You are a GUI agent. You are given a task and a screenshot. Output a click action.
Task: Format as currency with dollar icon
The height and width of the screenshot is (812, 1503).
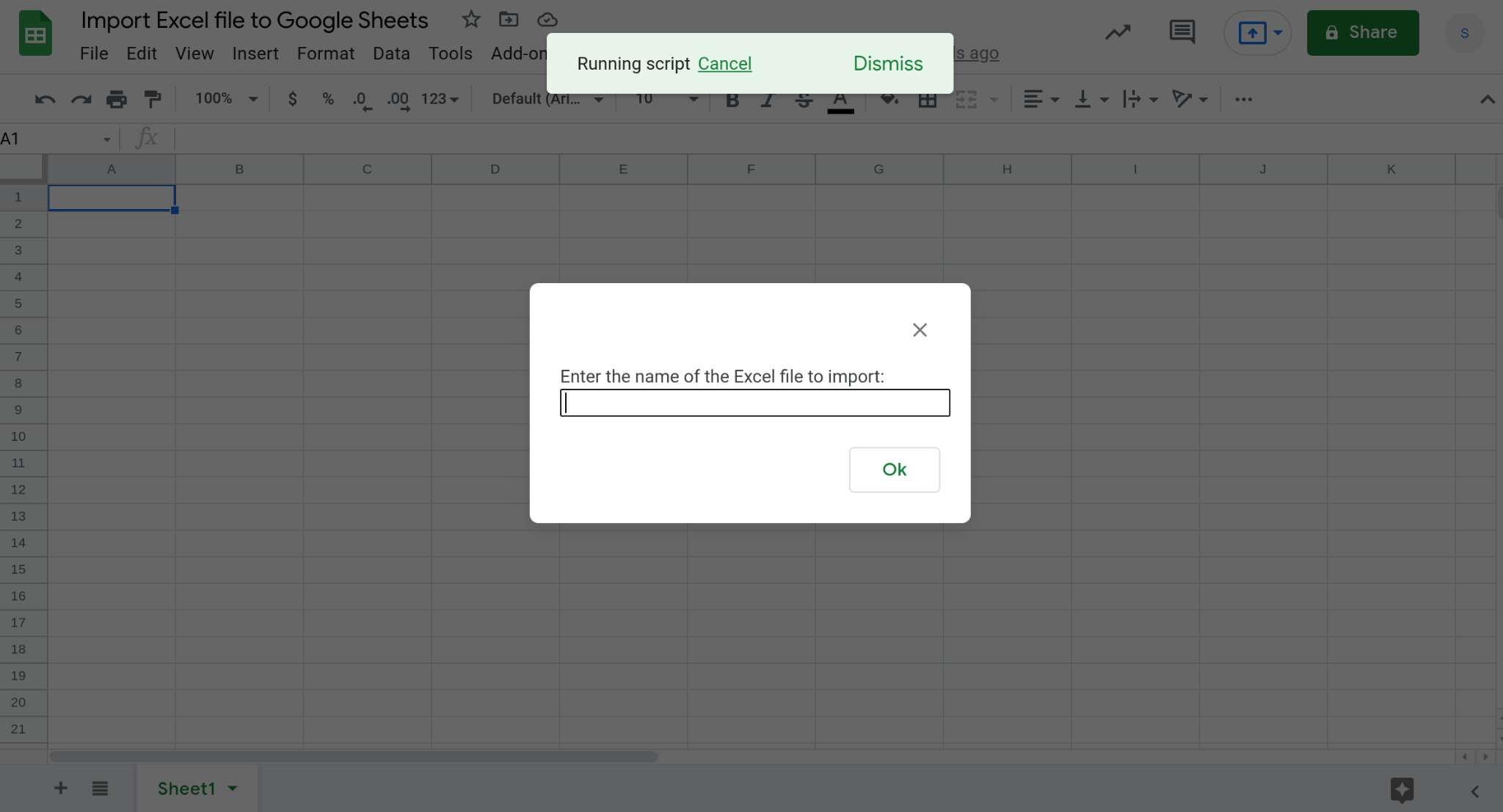pos(292,99)
